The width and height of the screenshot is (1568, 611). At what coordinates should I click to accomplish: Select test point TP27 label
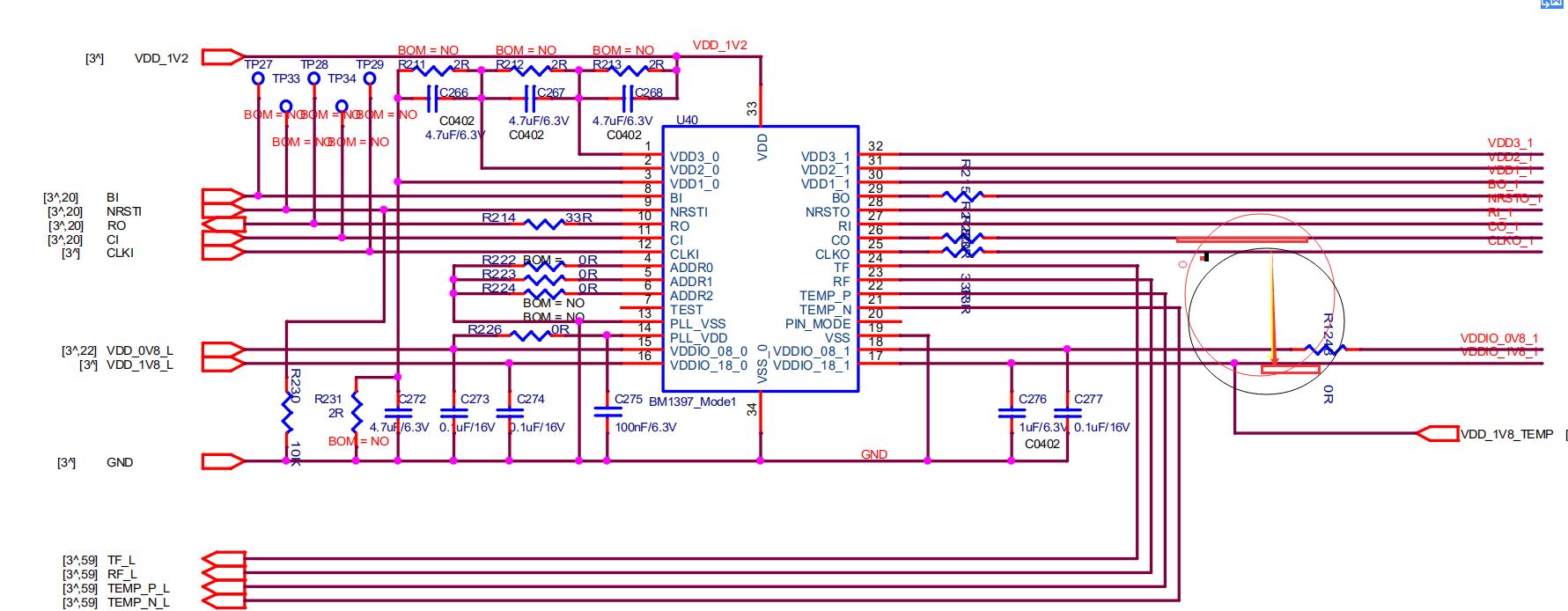pyautogui.click(x=258, y=64)
